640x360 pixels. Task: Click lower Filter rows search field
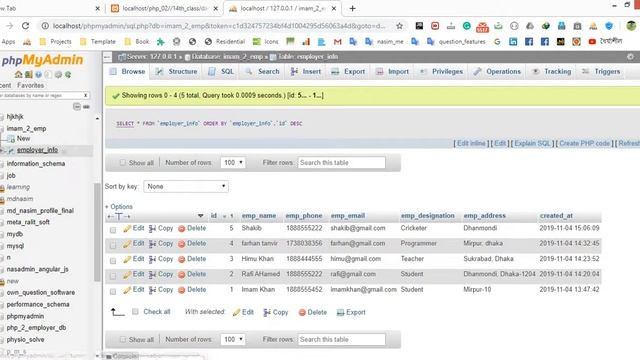coord(342,339)
